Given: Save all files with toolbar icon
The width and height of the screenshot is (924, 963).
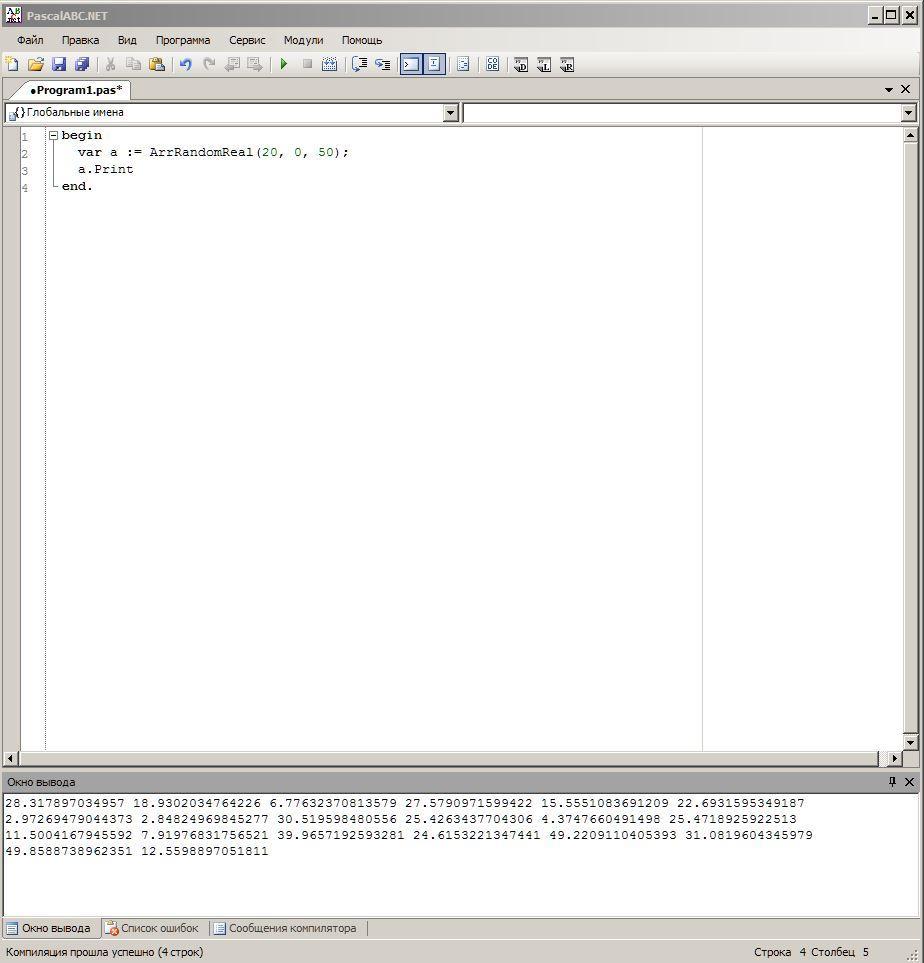Looking at the screenshot, I should [x=82, y=64].
